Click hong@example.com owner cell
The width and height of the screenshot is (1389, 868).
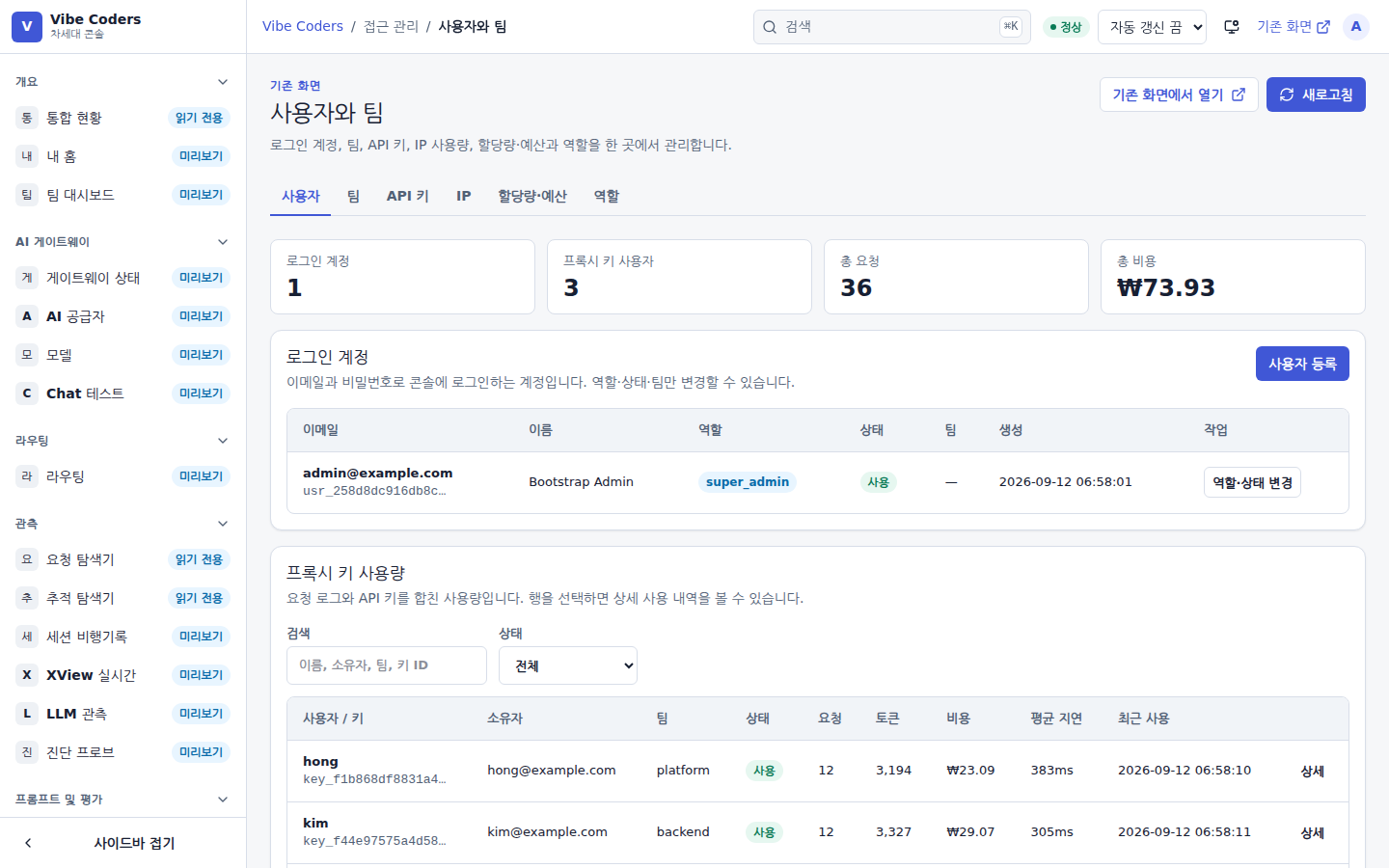click(551, 771)
